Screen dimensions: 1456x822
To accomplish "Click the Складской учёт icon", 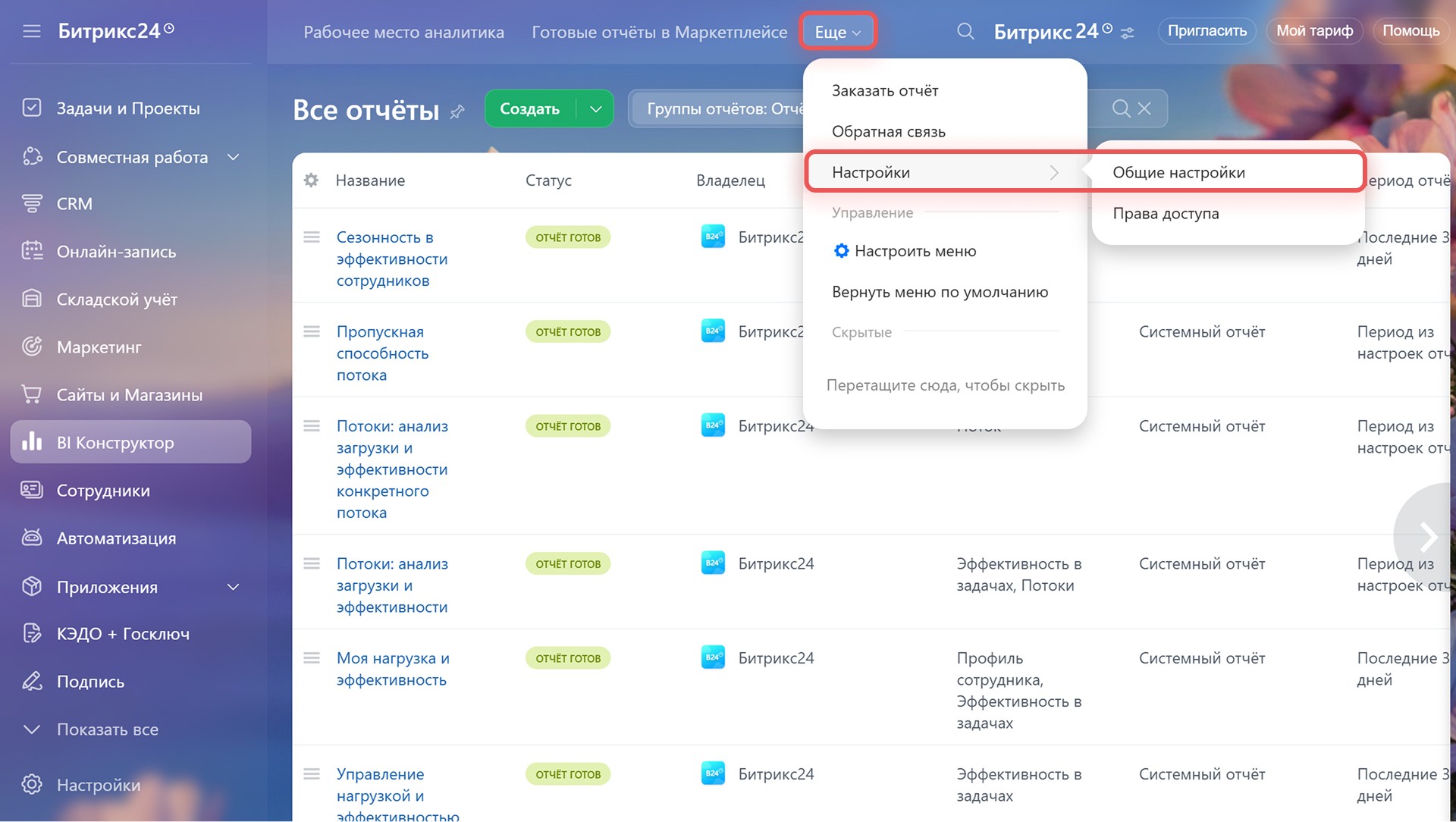I will [x=32, y=299].
